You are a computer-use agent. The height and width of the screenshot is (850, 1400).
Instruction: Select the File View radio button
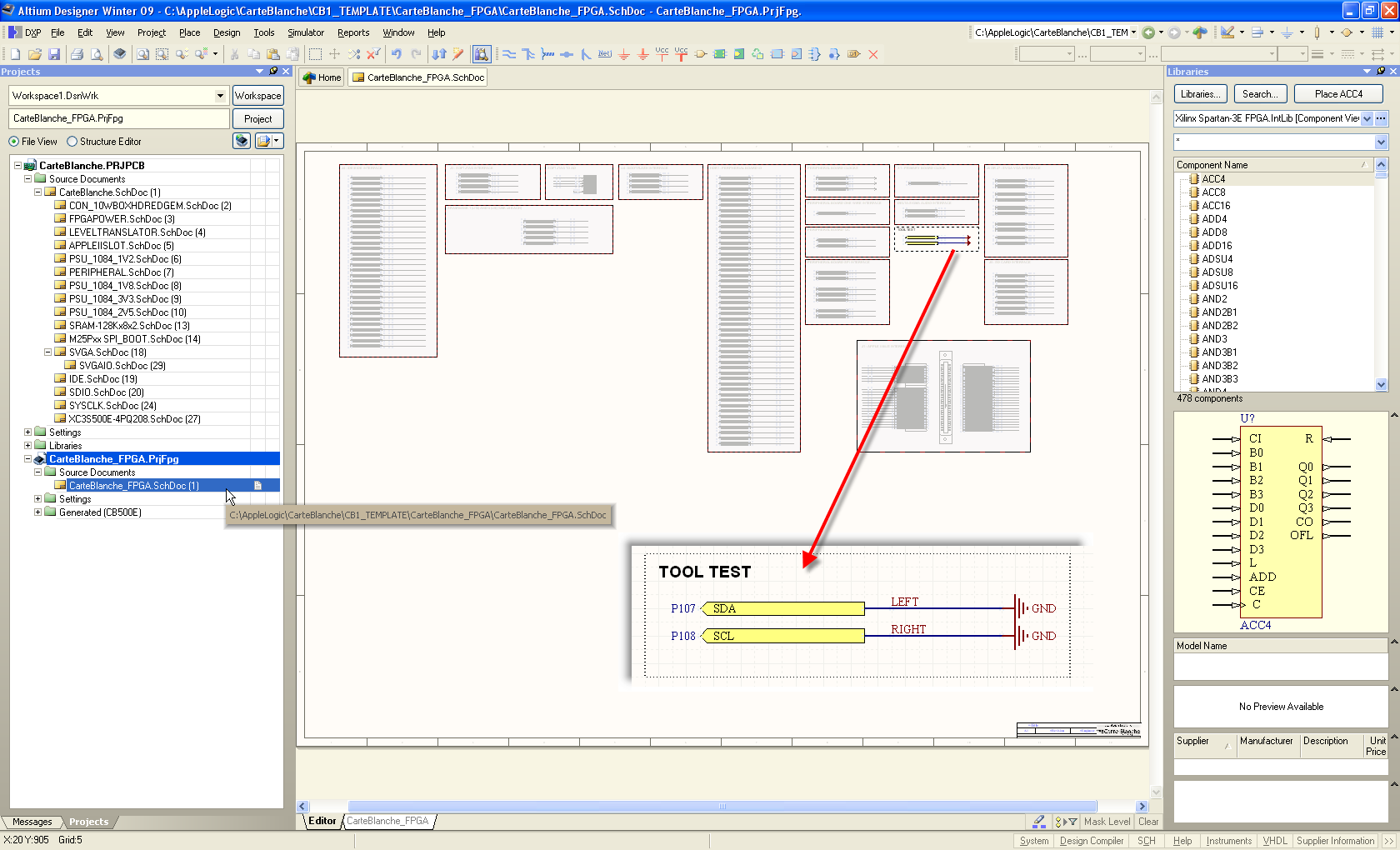pos(13,142)
